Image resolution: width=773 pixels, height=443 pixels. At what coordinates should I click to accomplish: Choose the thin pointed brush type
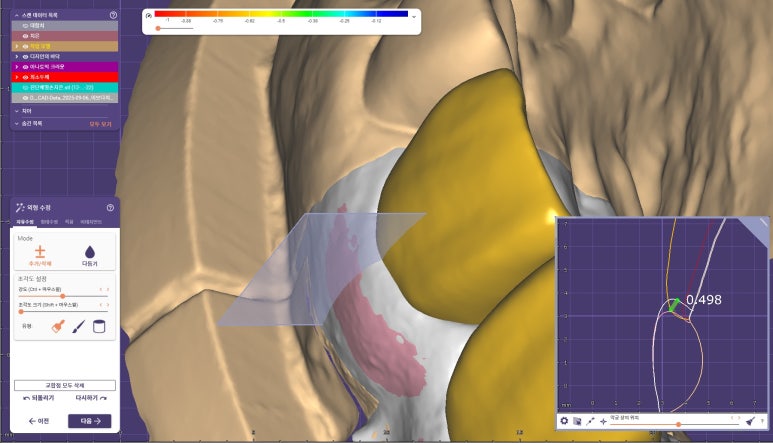point(75,326)
